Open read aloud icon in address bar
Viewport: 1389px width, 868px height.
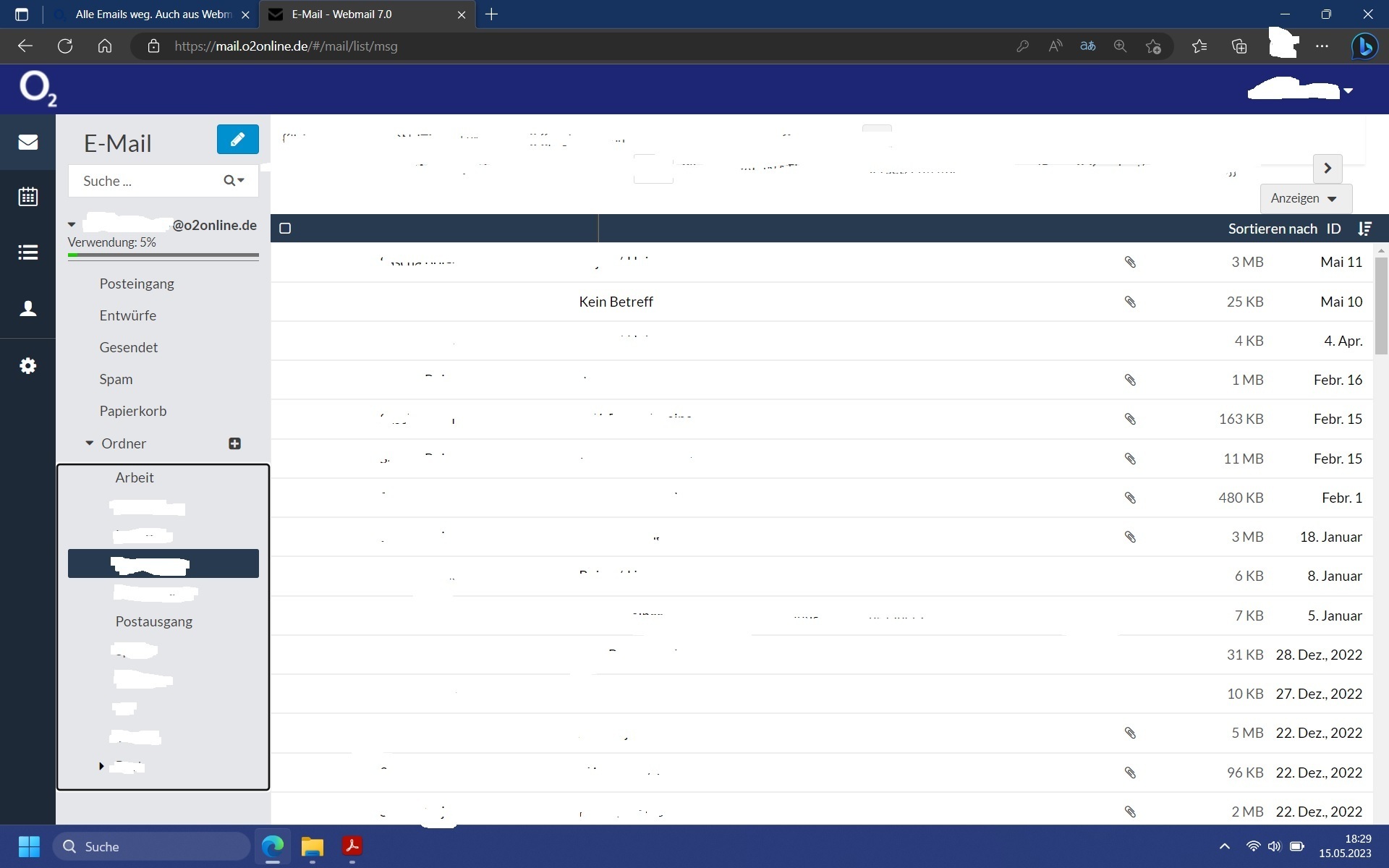(x=1055, y=46)
